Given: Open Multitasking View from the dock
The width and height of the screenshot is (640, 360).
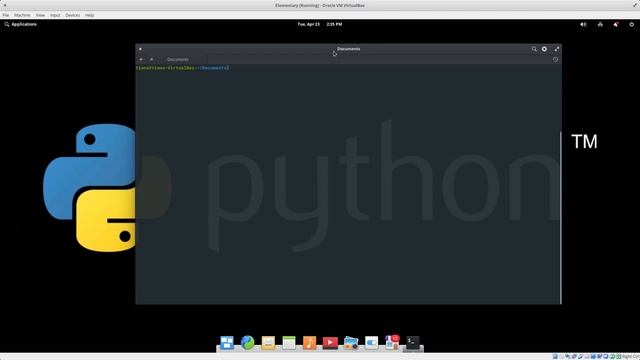Looking at the screenshot, I should coord(227,342).
